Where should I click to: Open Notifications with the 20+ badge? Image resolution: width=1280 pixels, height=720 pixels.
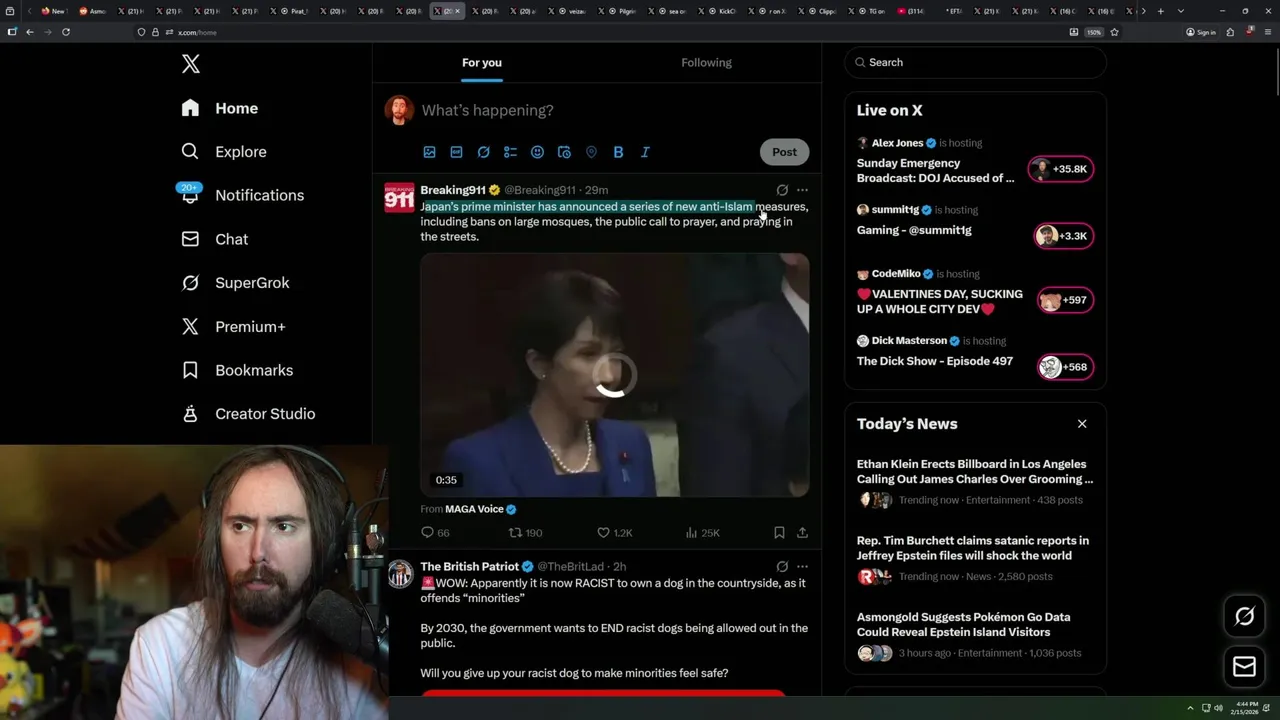click(242, 195)
